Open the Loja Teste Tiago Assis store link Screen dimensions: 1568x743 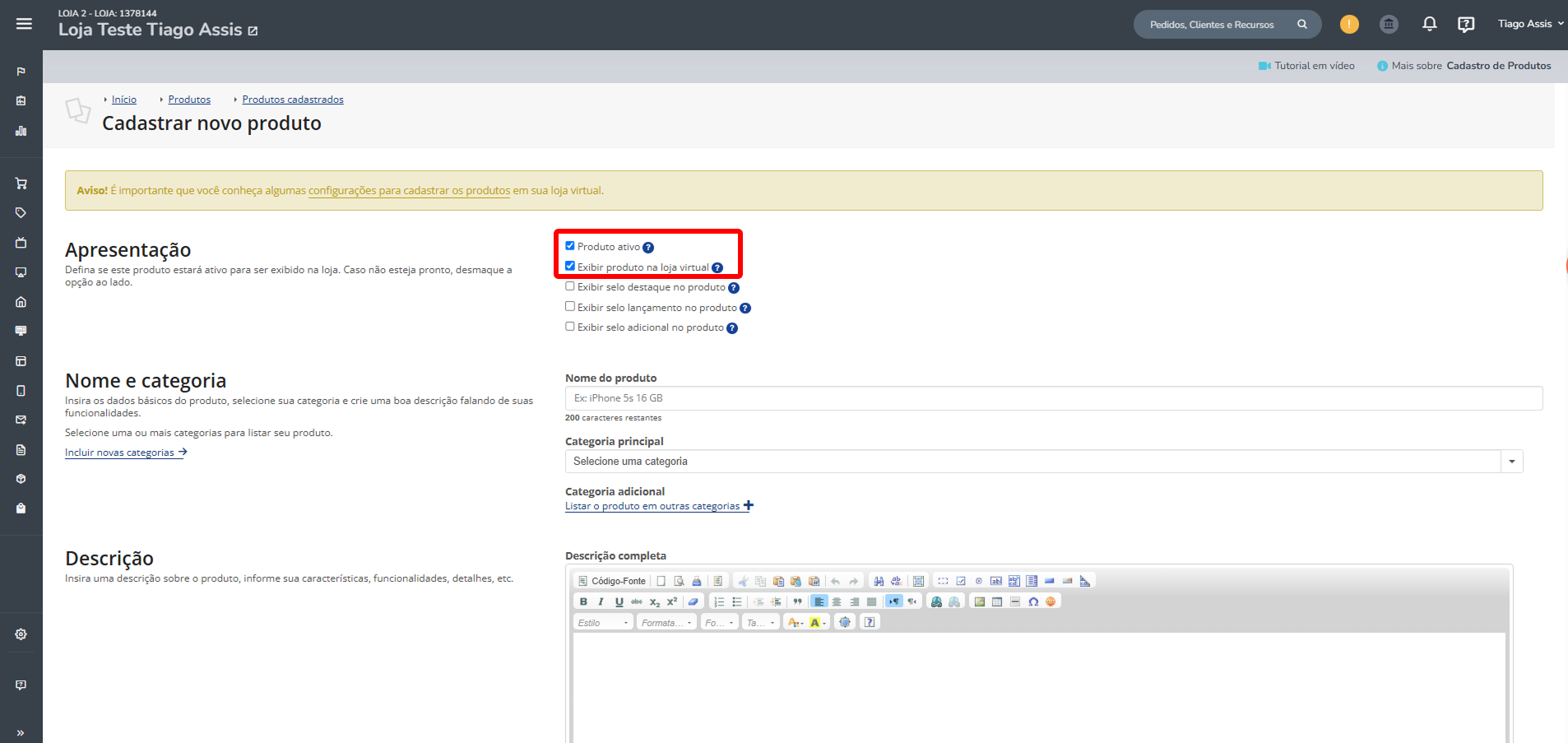pos(158,30)
